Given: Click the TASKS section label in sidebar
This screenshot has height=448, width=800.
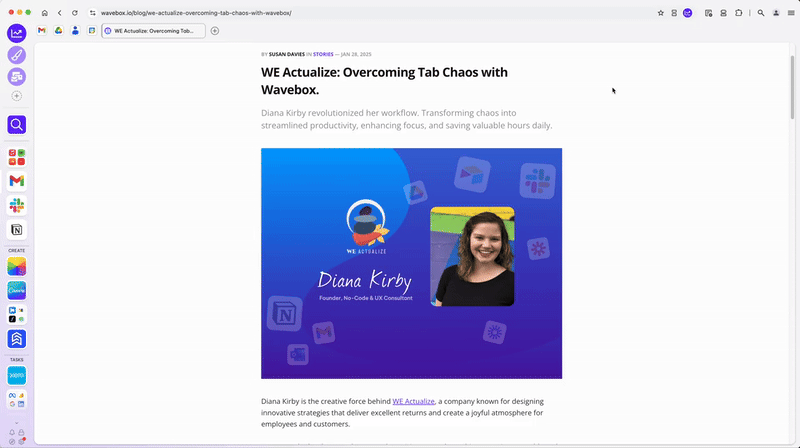Looking at the screenshot, I should pyautogui.click(x=17, y=360).
